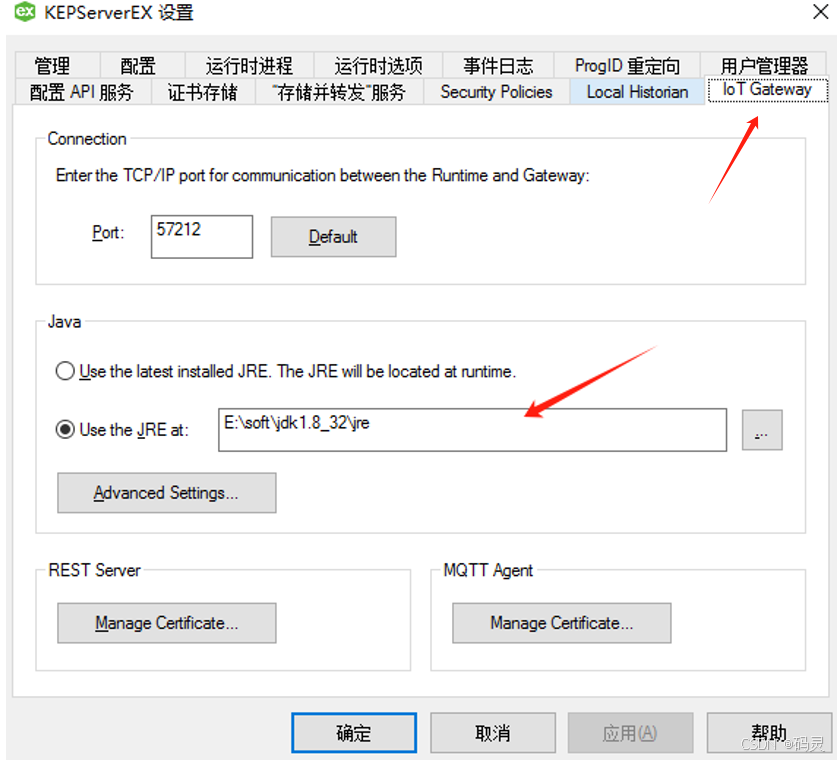
Task: Open help with the 帮助 button
Action: 769,733
